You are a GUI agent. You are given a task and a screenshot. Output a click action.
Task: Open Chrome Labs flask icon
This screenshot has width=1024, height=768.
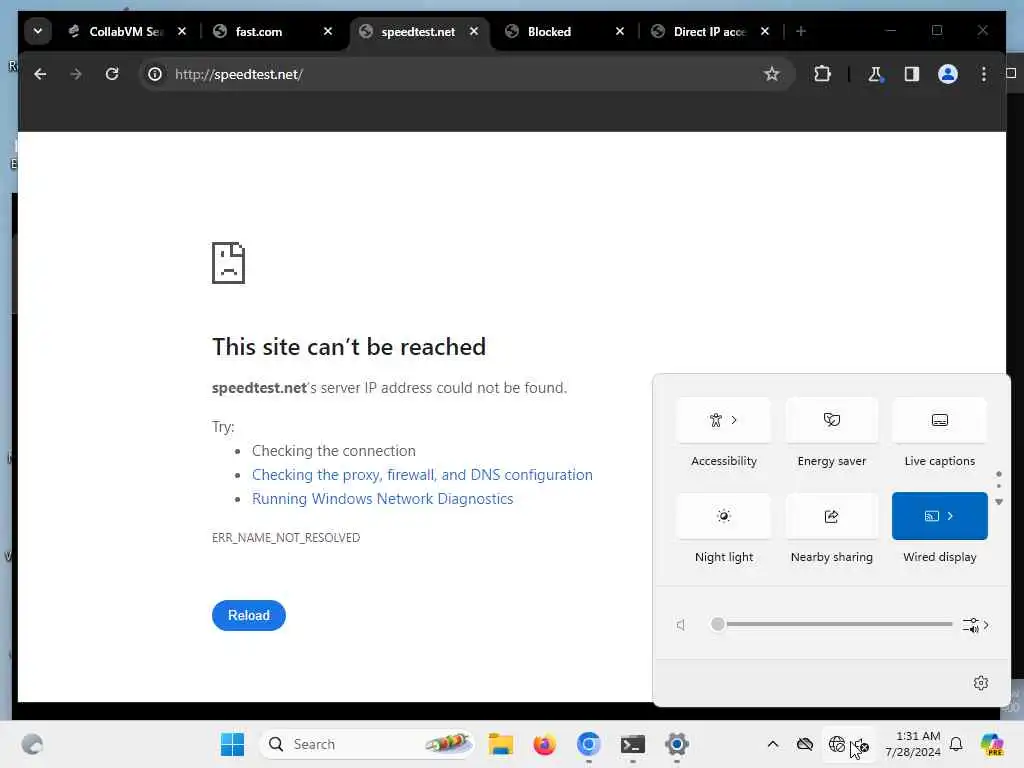pos(875,74)
